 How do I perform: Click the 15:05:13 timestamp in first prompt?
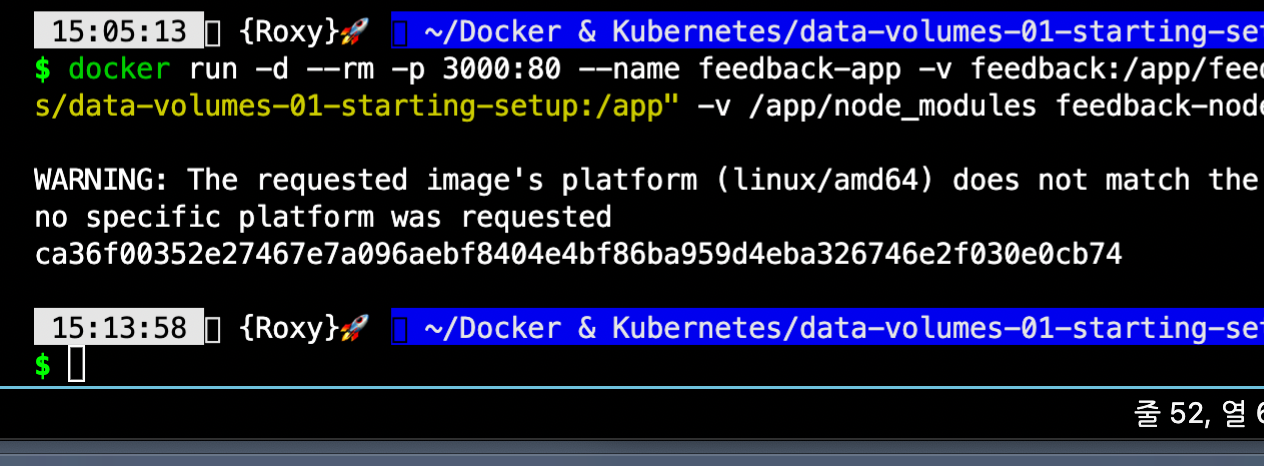pos(119,32)
